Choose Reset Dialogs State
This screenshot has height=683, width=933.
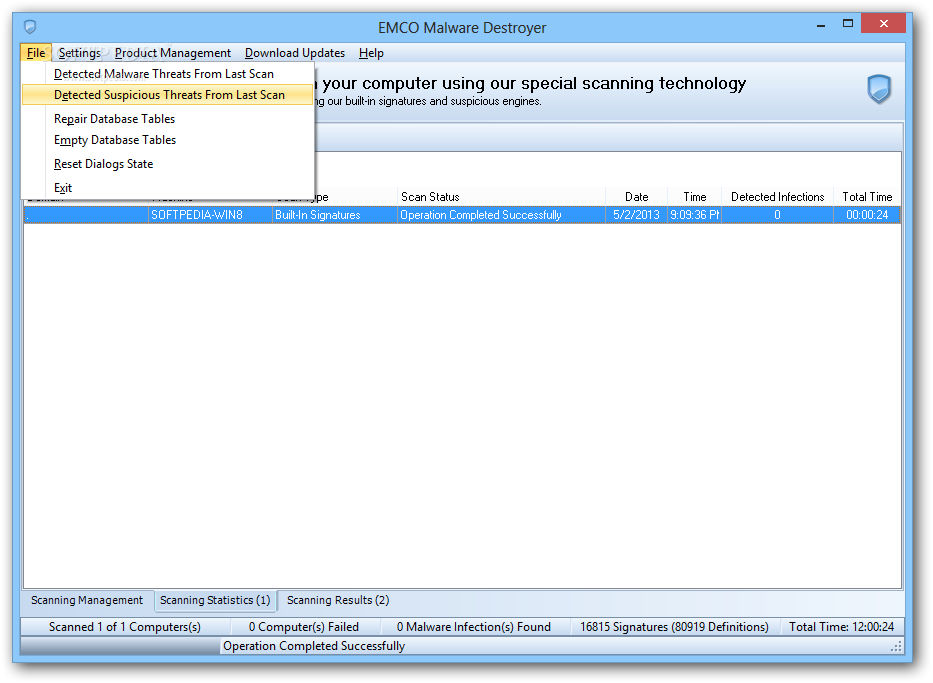click(x=168, y=164)
